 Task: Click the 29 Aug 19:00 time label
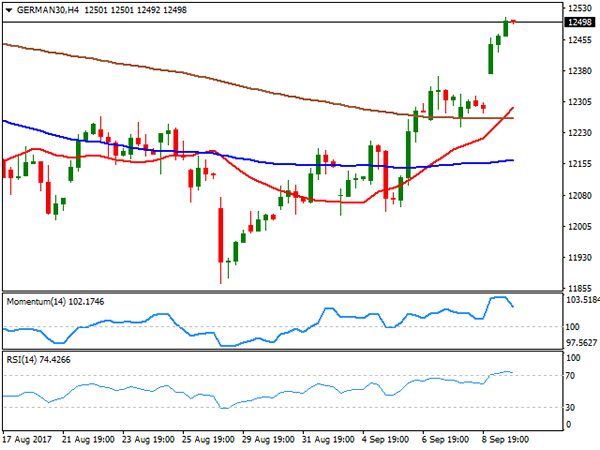[x=268, y=439]
